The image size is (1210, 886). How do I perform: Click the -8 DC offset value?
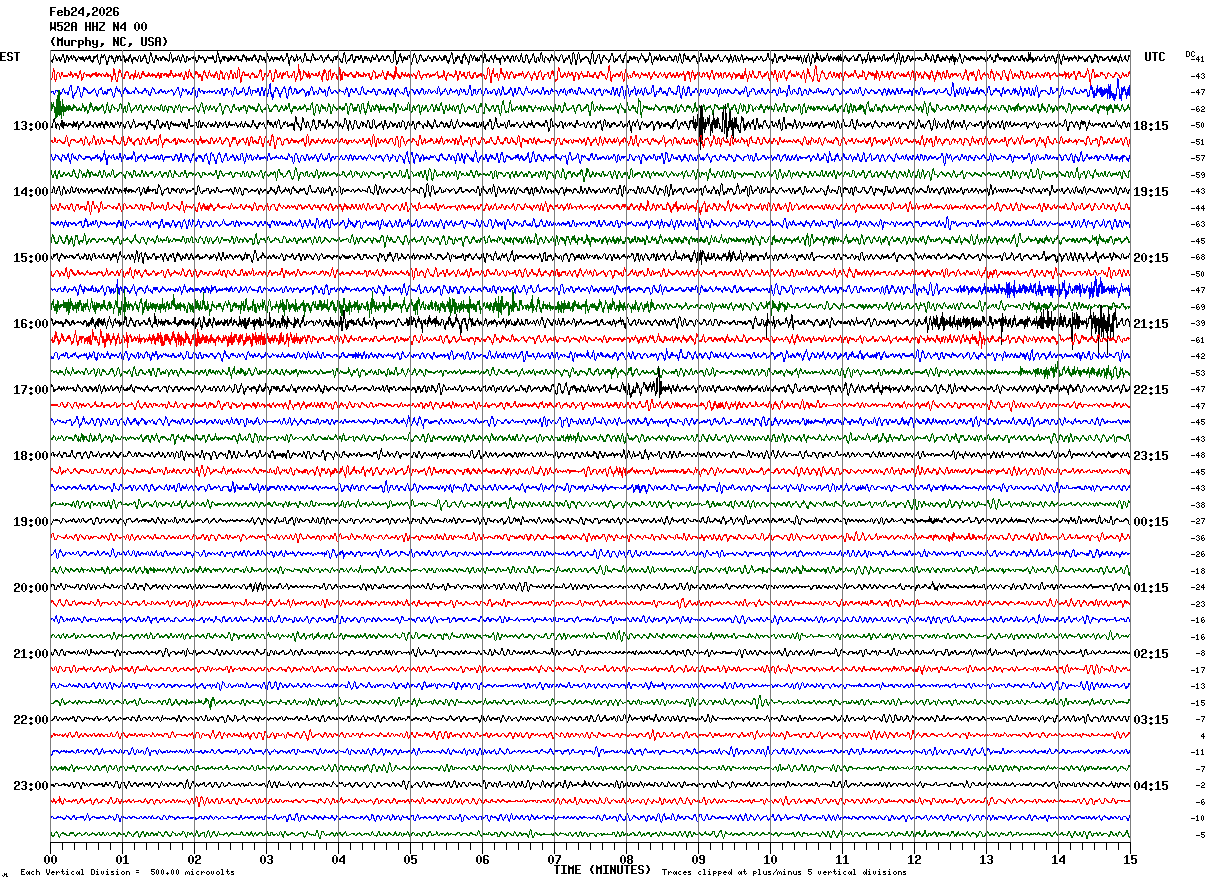1200,654
